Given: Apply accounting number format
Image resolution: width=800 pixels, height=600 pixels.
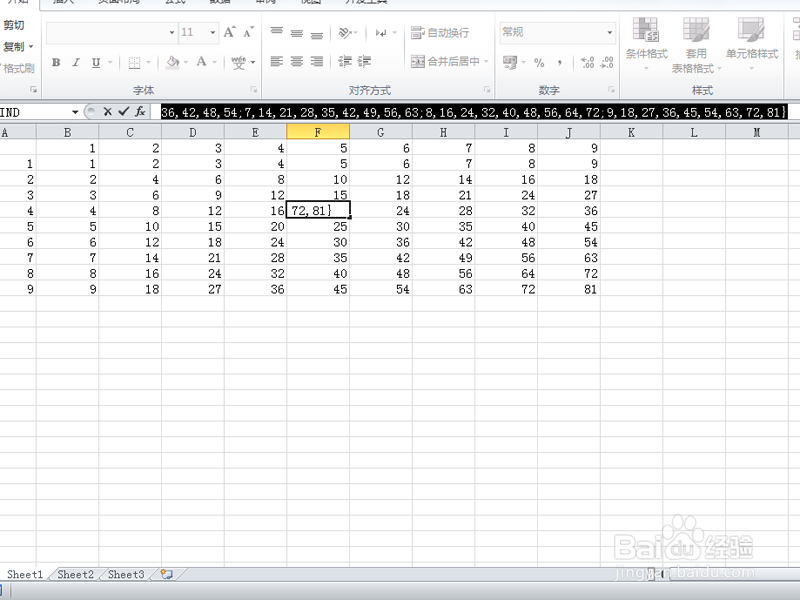Looking at the screenshot, I should [510, 62].
